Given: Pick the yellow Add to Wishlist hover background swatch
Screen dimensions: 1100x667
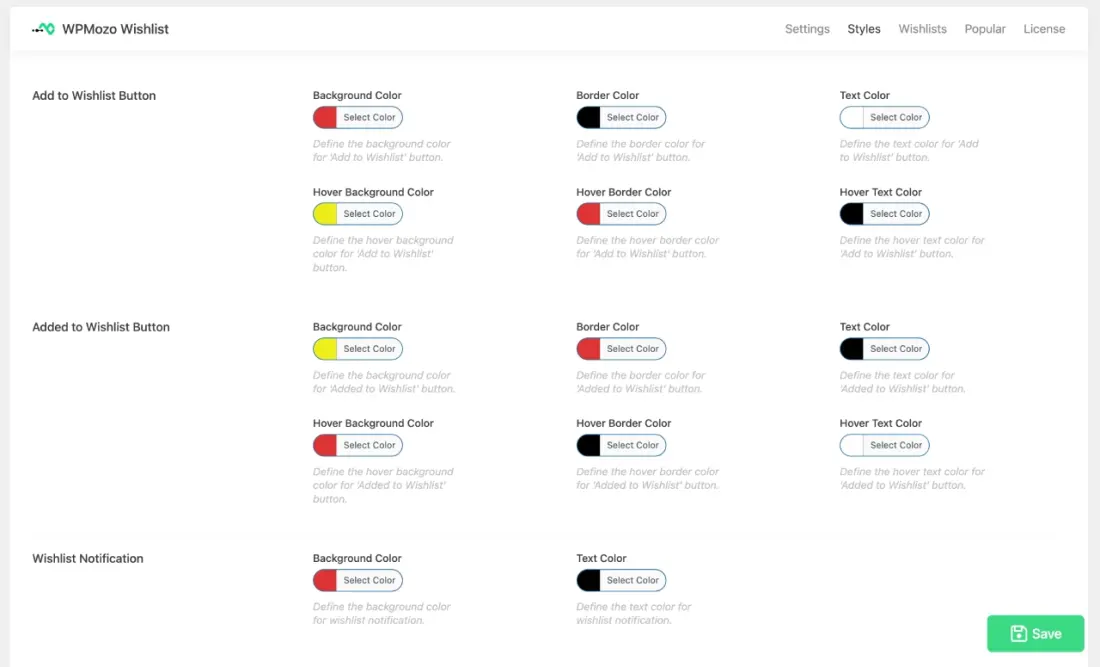Looking at the screenshot, I should [325, 214].
